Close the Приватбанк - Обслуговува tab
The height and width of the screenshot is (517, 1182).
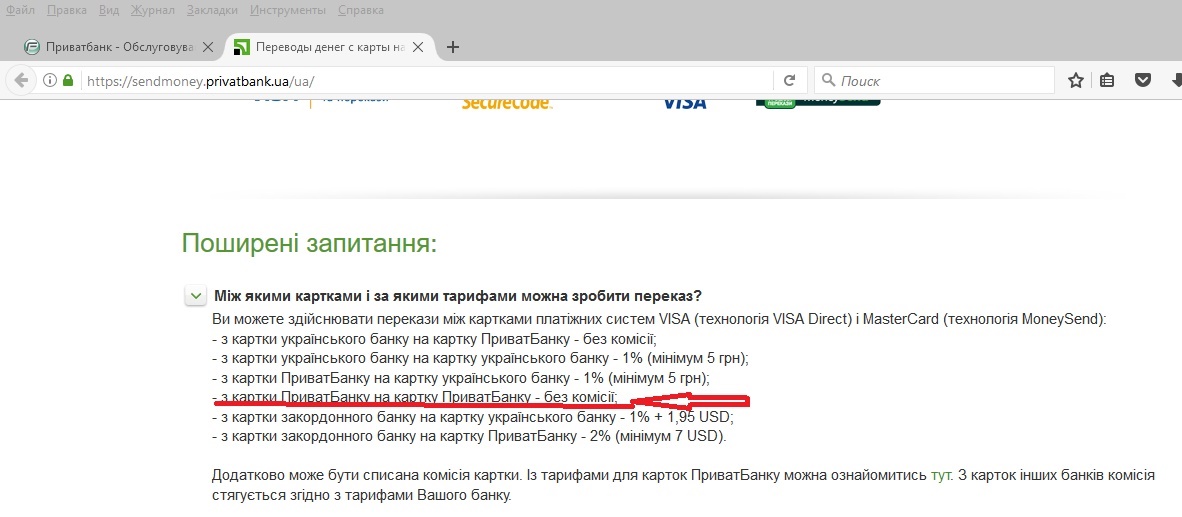(208, 47)
